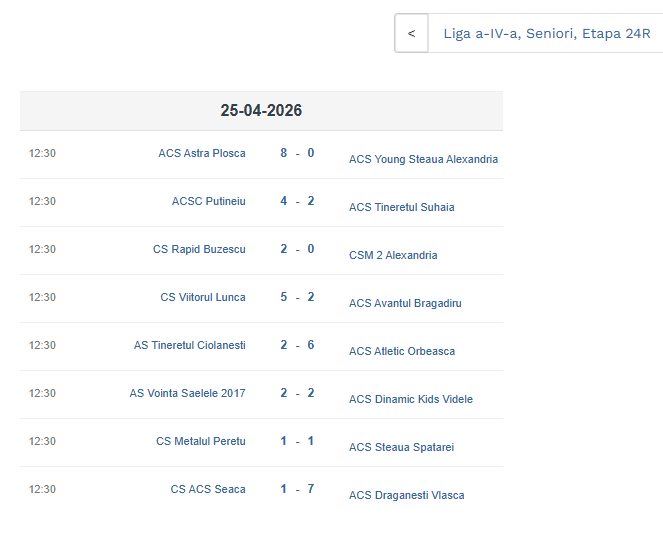This screenshot has width=663, height=536.
Task: Click the previous round arrow button
Action: pyautogui.click(x=411, y=33)
